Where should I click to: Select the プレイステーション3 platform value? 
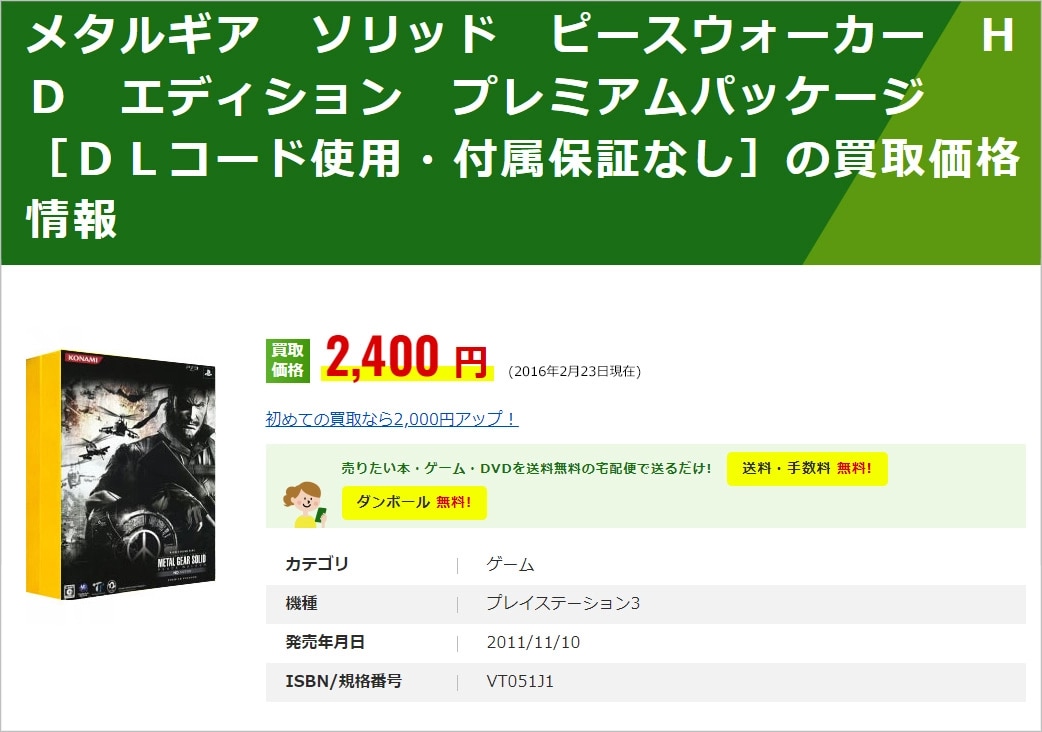click(x=563, y=603)
